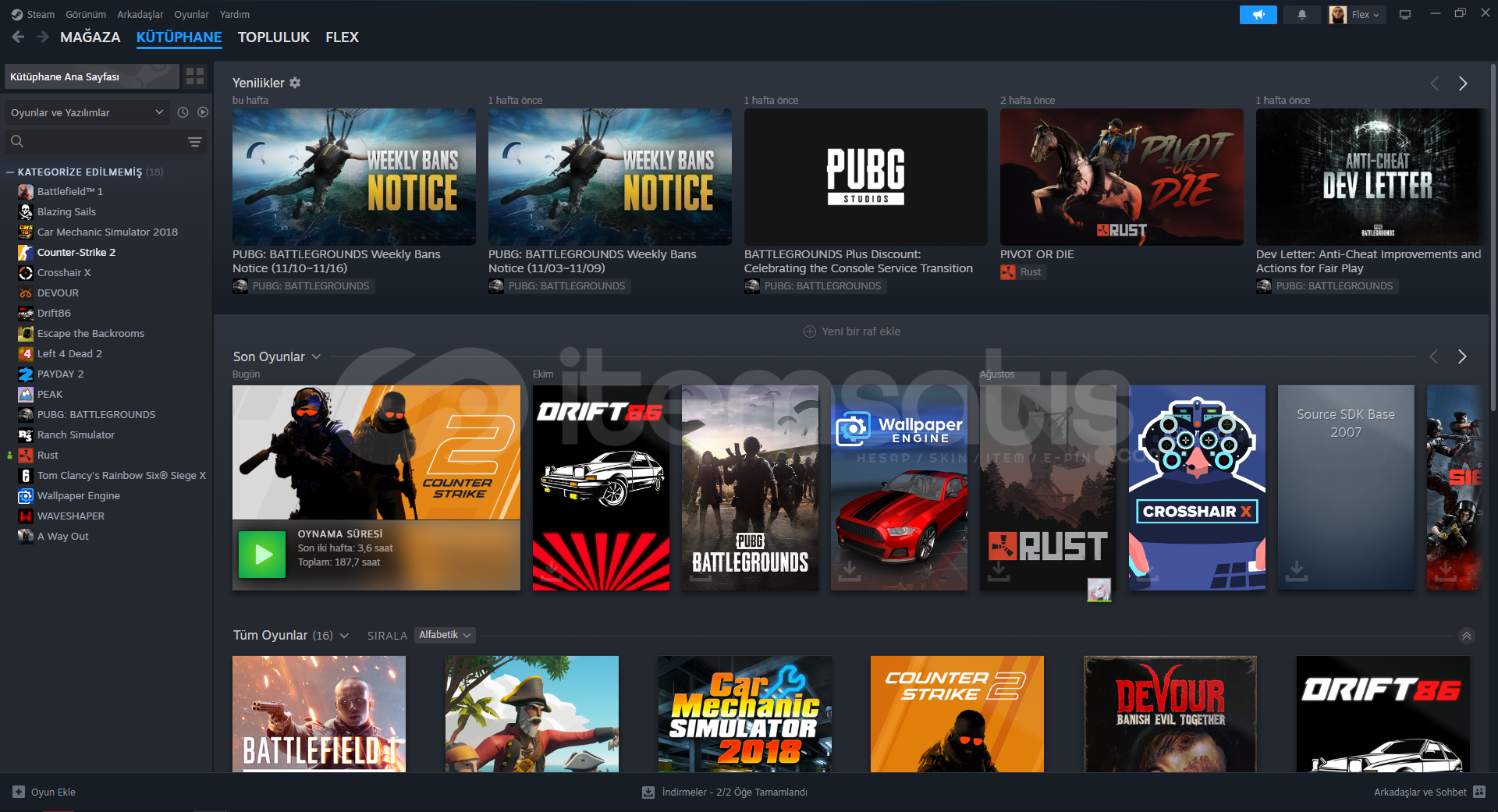Click the library search field
Screen dimensions: 1498x812
tap(106, 141)
